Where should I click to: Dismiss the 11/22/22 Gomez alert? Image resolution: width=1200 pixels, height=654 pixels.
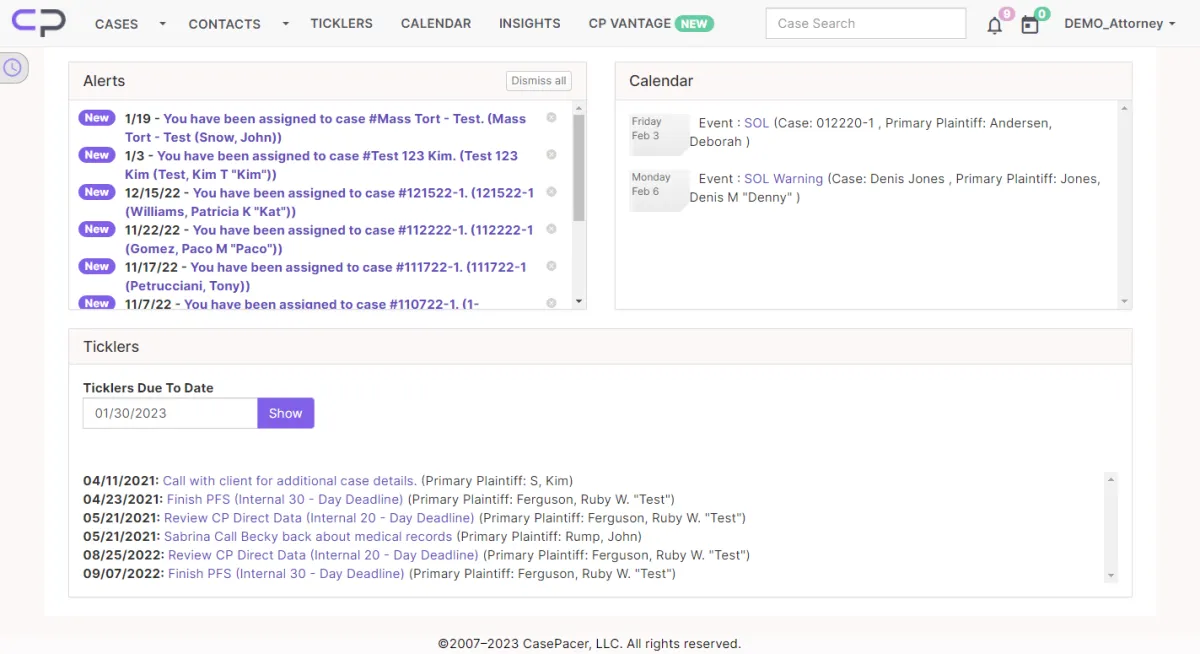coord(551,229)
